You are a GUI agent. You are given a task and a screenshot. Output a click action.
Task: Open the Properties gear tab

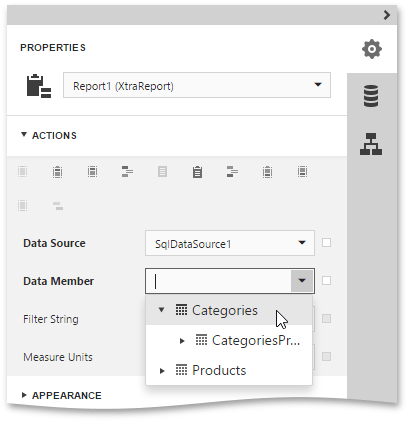[372, 49]
